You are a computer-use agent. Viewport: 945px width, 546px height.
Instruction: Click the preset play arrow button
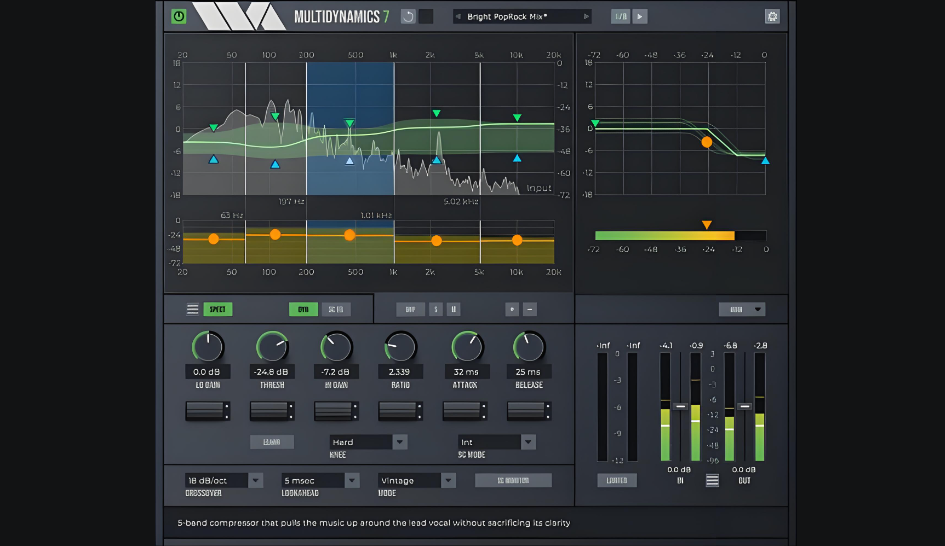[x=640, y=16]
